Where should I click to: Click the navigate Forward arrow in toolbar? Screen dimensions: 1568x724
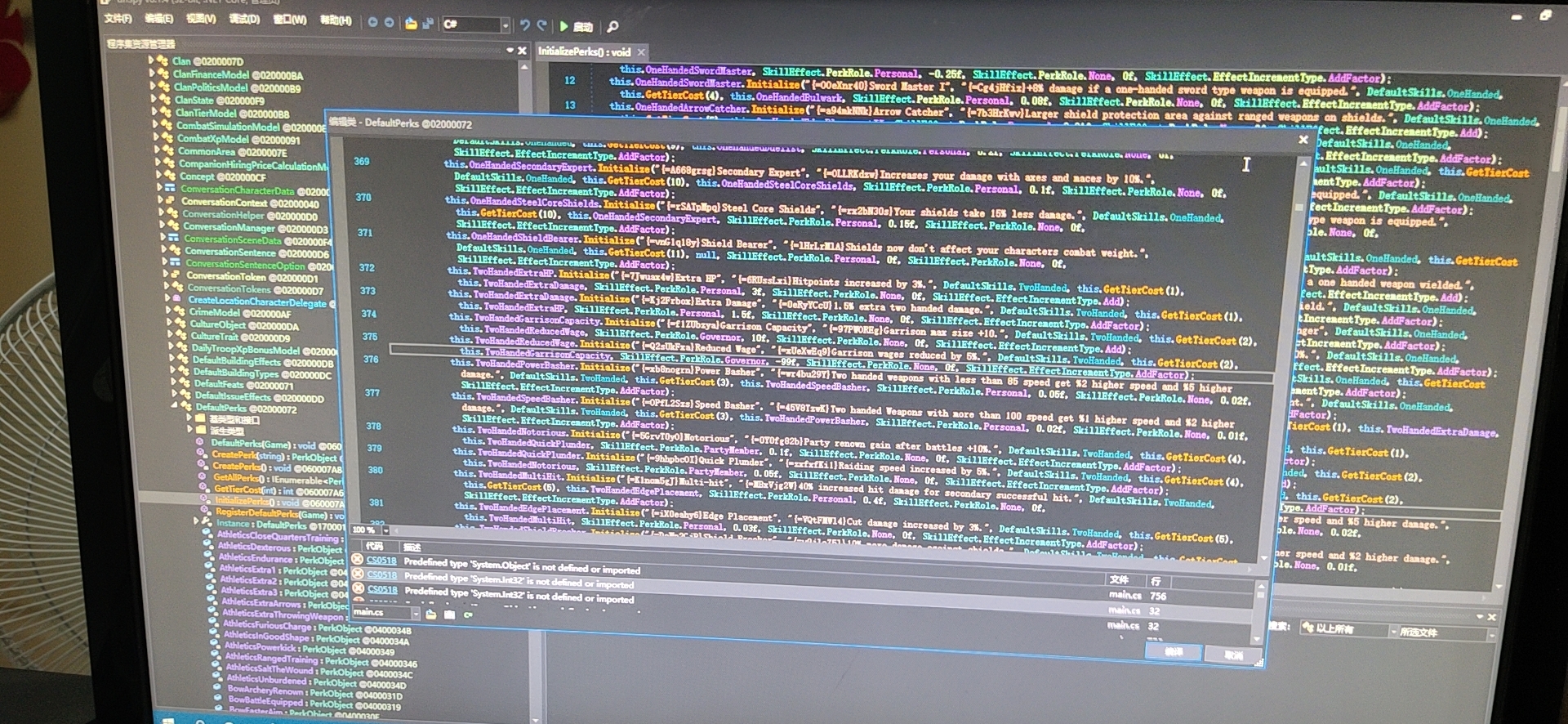point(390,23)
